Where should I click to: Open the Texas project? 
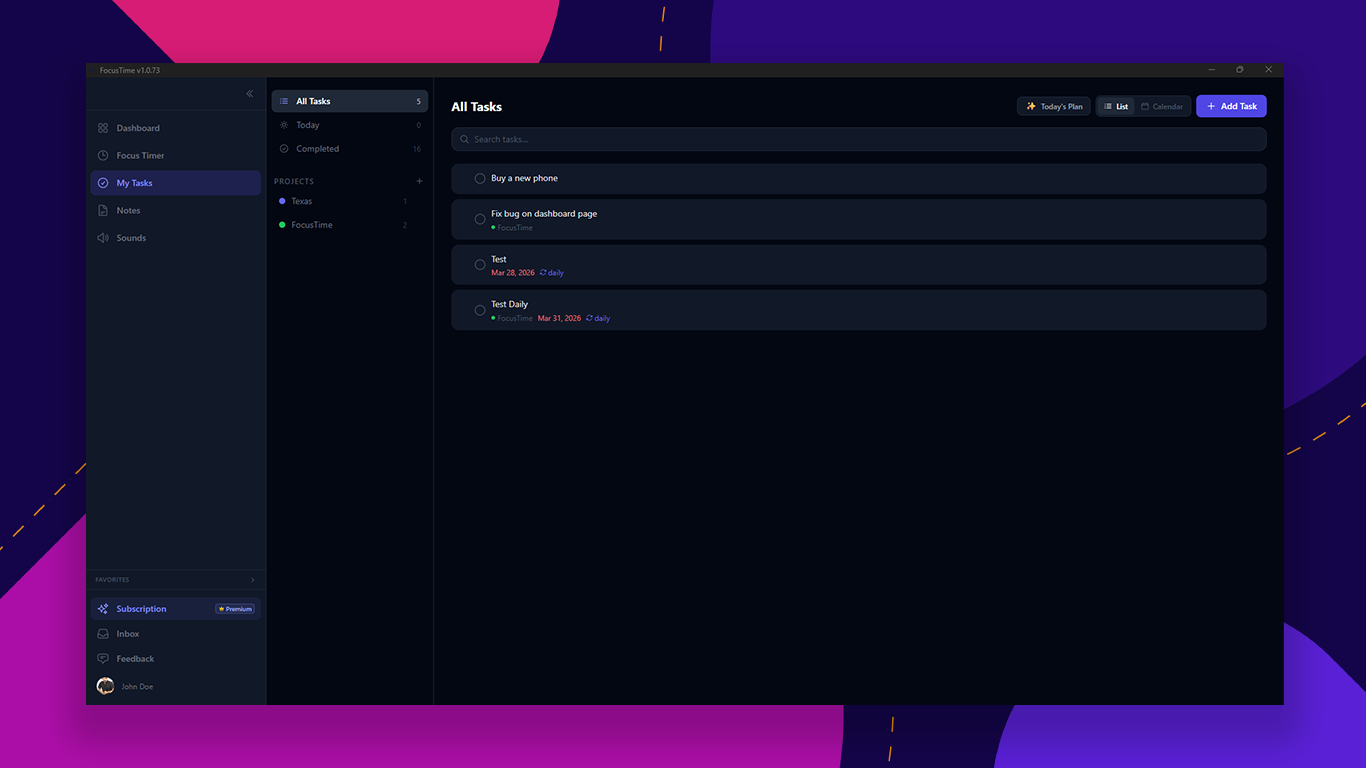tap(350, 201)
